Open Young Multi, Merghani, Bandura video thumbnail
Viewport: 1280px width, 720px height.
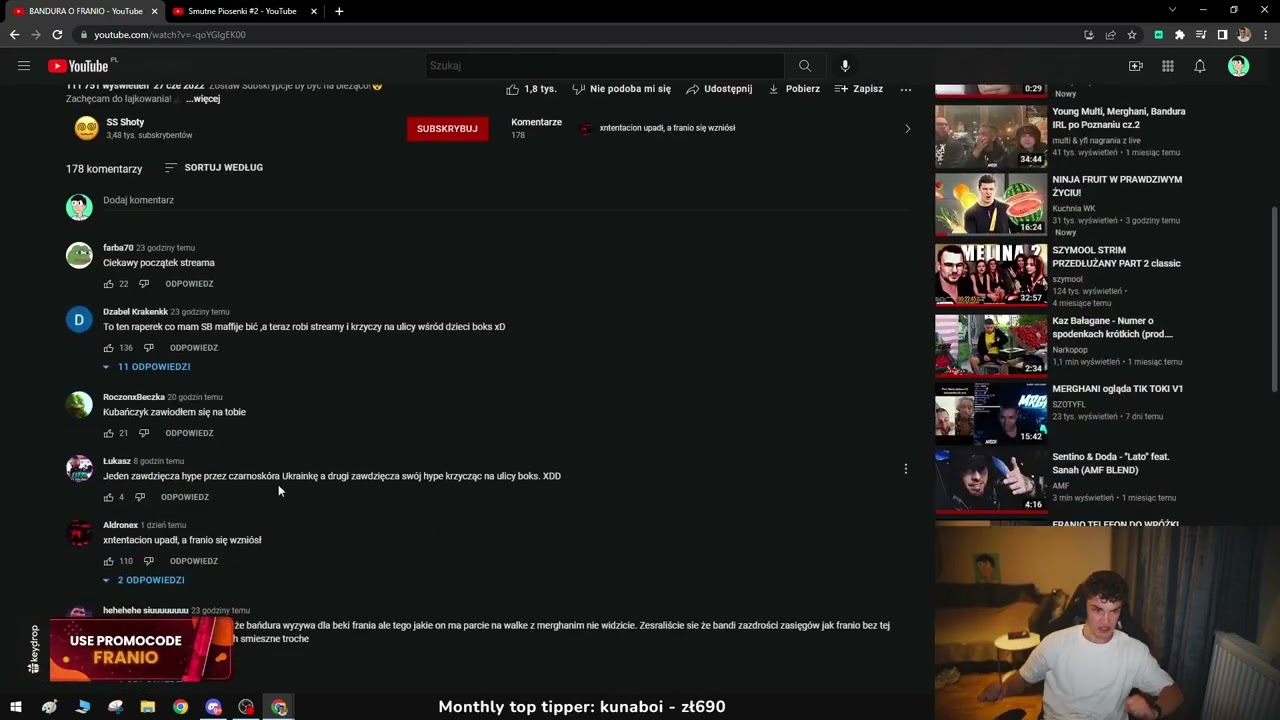pyautogui.click(x=991, y=135)
